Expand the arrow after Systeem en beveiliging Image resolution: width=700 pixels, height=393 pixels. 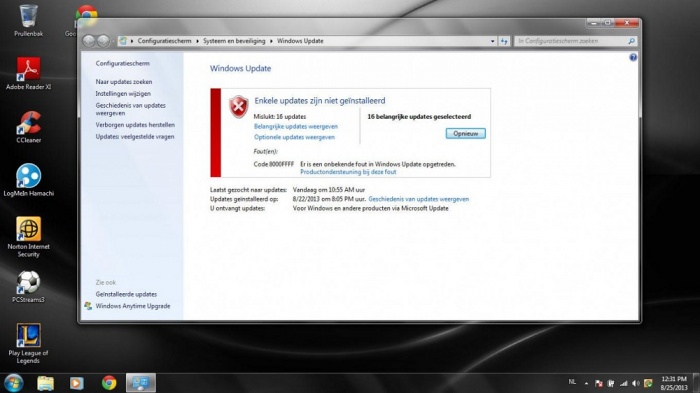tap(271, 41)
